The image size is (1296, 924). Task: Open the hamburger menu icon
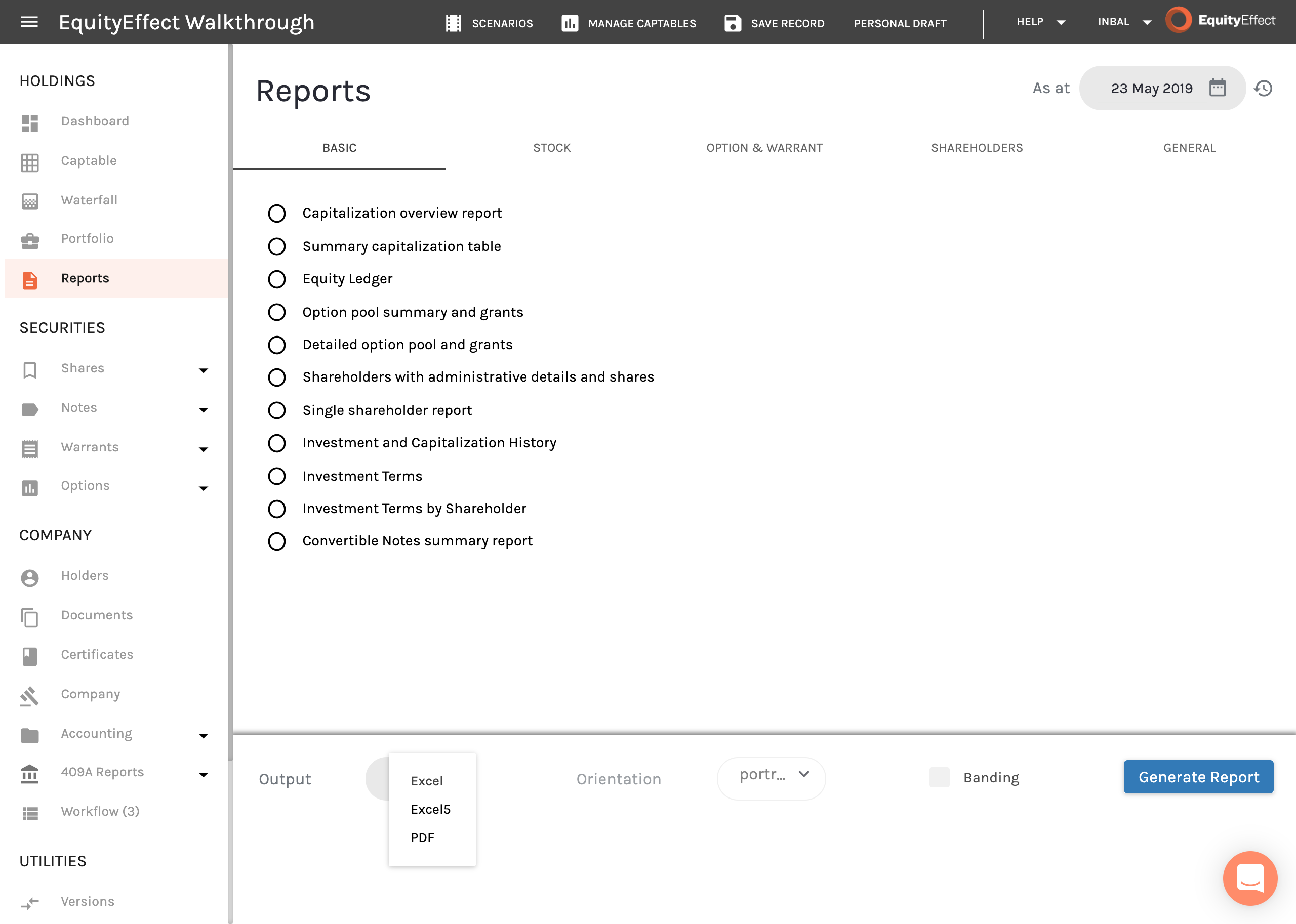click(x=29, y=22)
